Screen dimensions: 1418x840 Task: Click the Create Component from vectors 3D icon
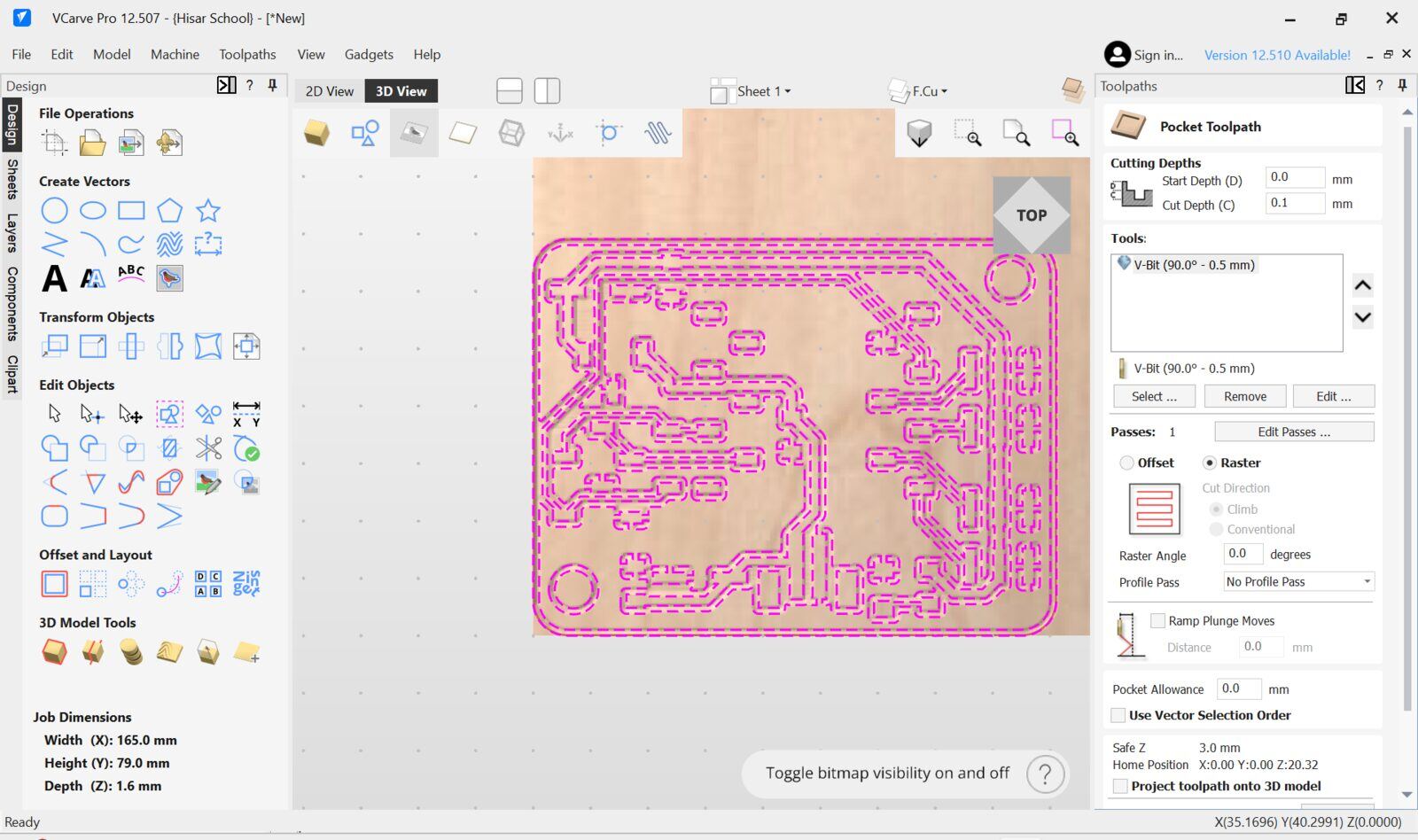pos(54,652)
